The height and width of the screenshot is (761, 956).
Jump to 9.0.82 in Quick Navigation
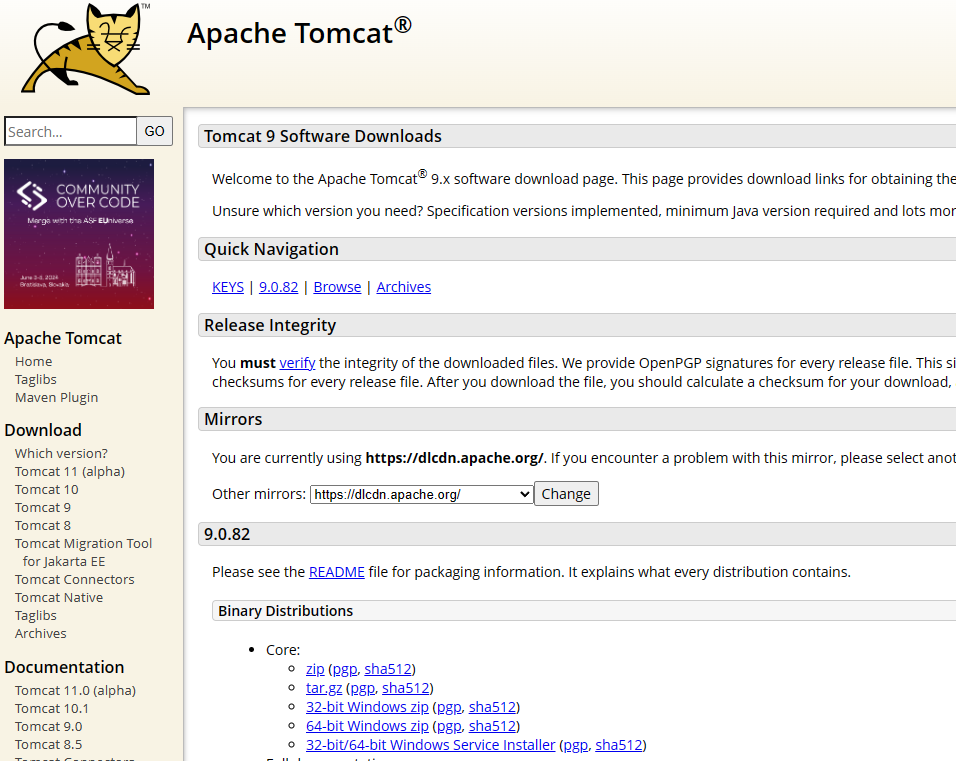[x=279, y=287]
